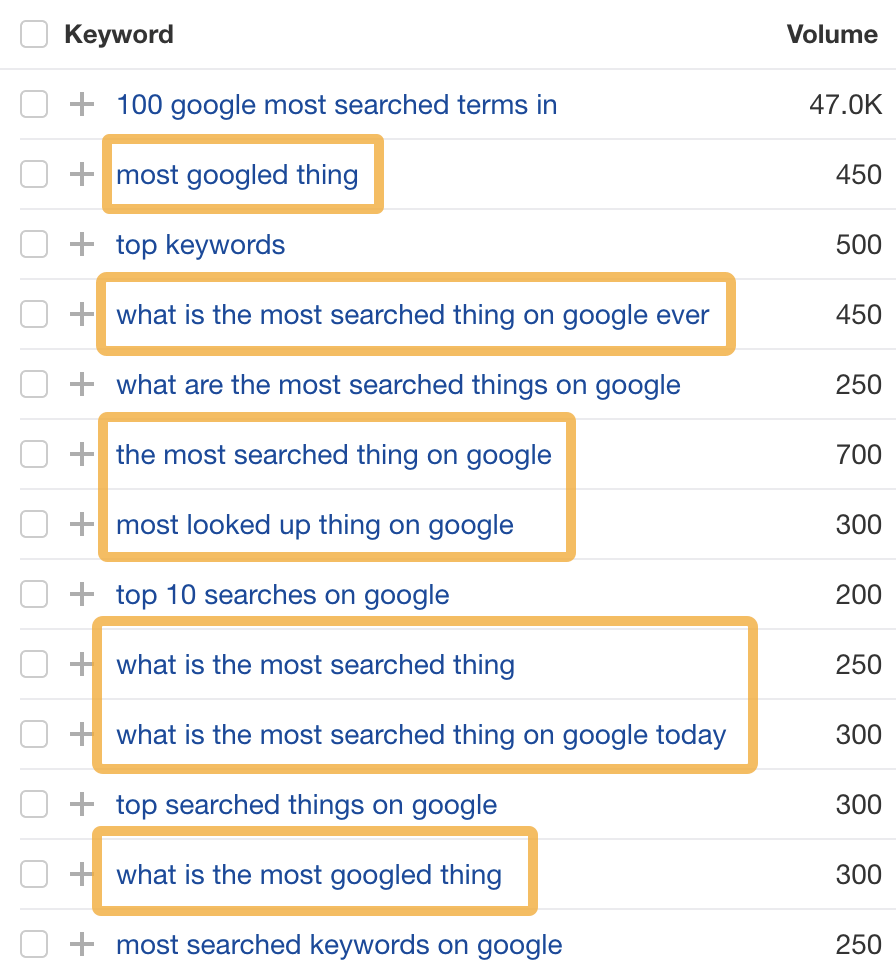The image size is (896, 968).
Task: Add 'most looked up thing on google' with plus icon
Action: click(x=81, y=524)
